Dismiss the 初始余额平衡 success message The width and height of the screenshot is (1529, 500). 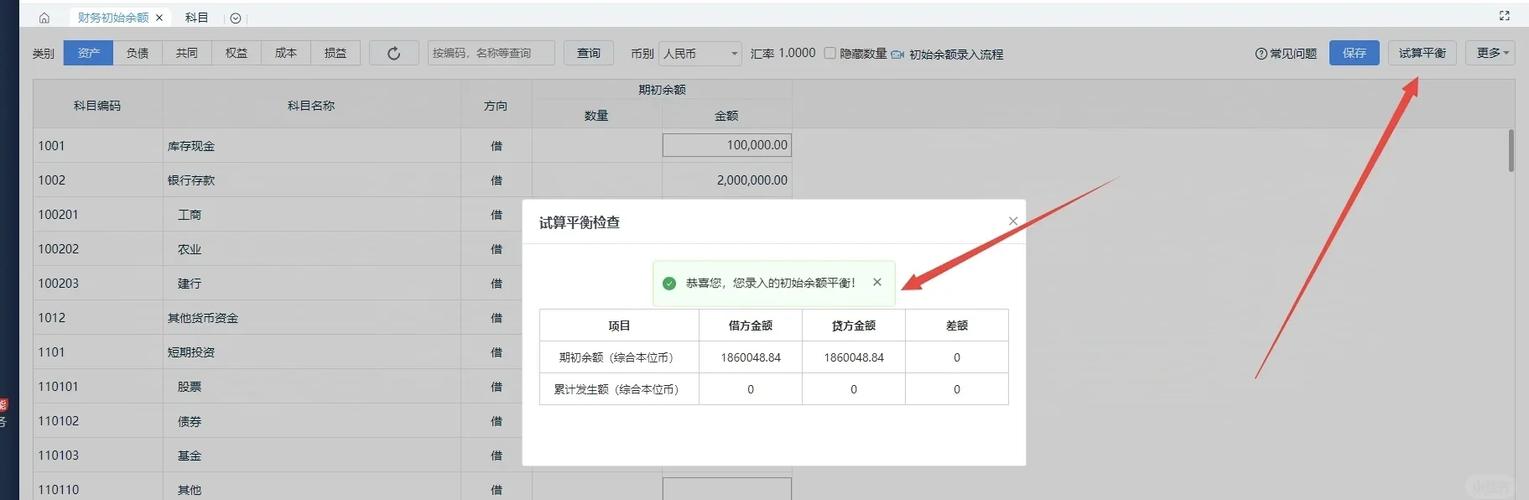[x=877, y=282]
